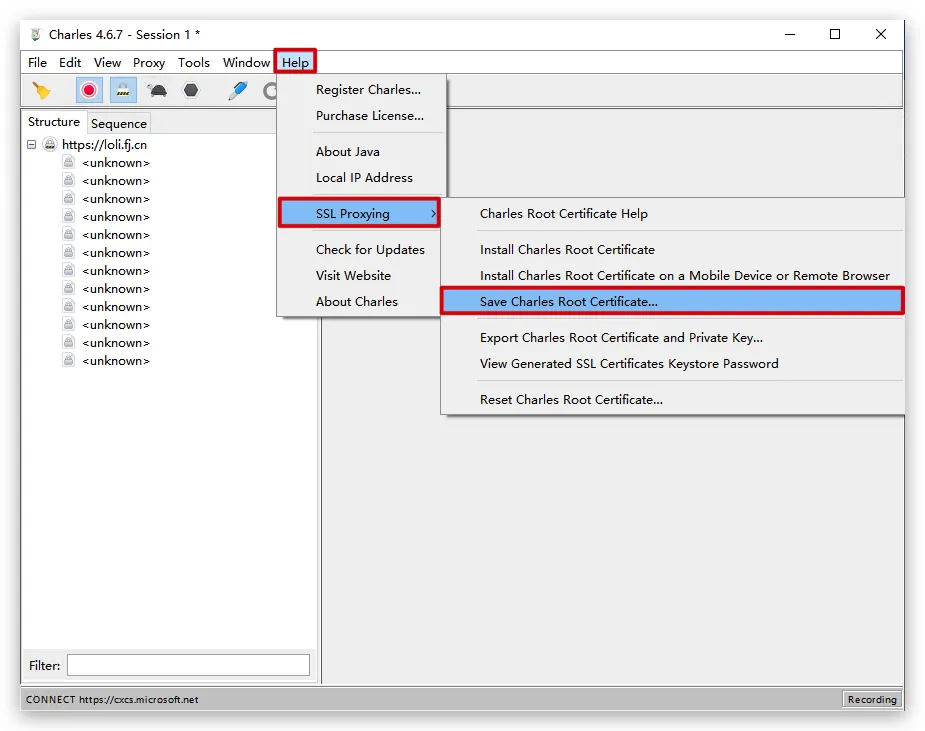The height and width of the screenshot is (731, 925).
Task: Select the last <unknown> tree entry
Action: tap(116, 361)
